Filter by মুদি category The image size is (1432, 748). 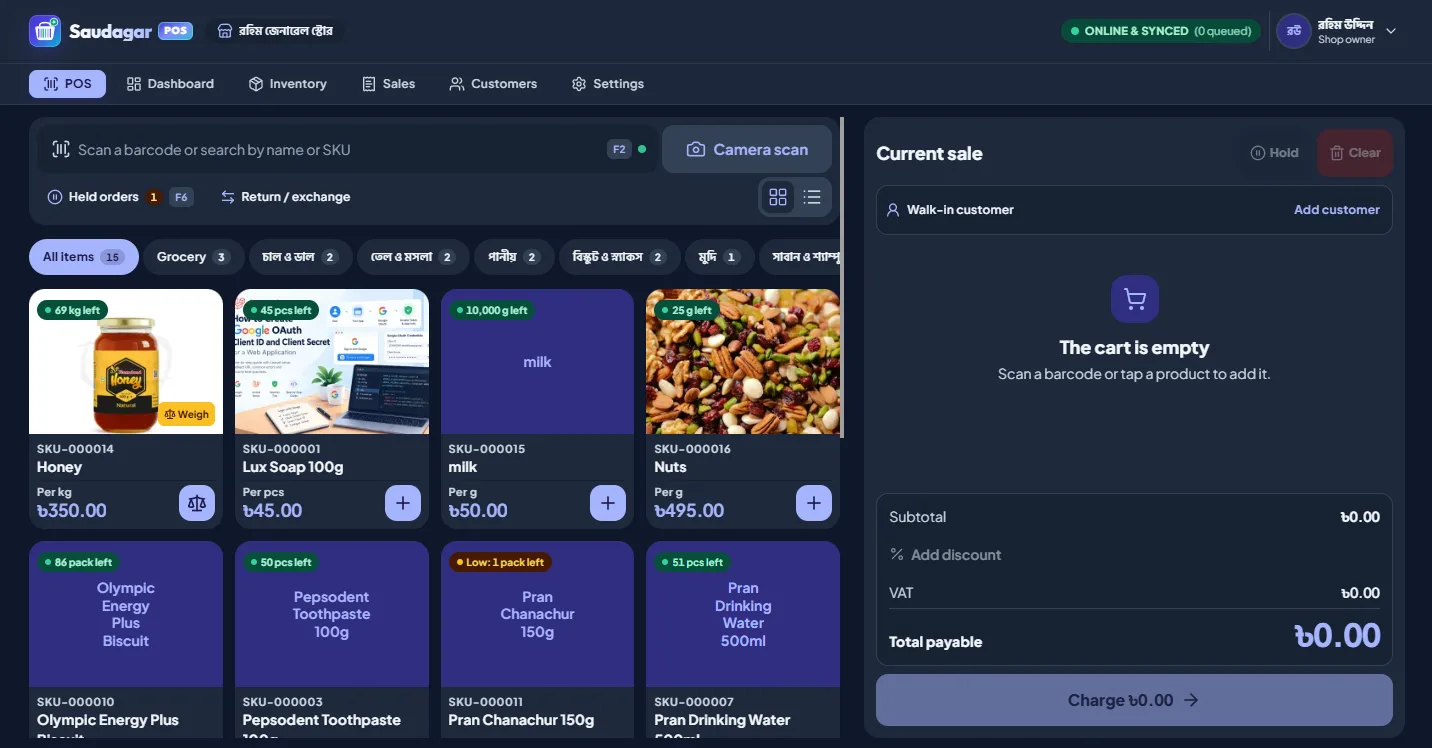pyautogui.click(x=719, y=257)
